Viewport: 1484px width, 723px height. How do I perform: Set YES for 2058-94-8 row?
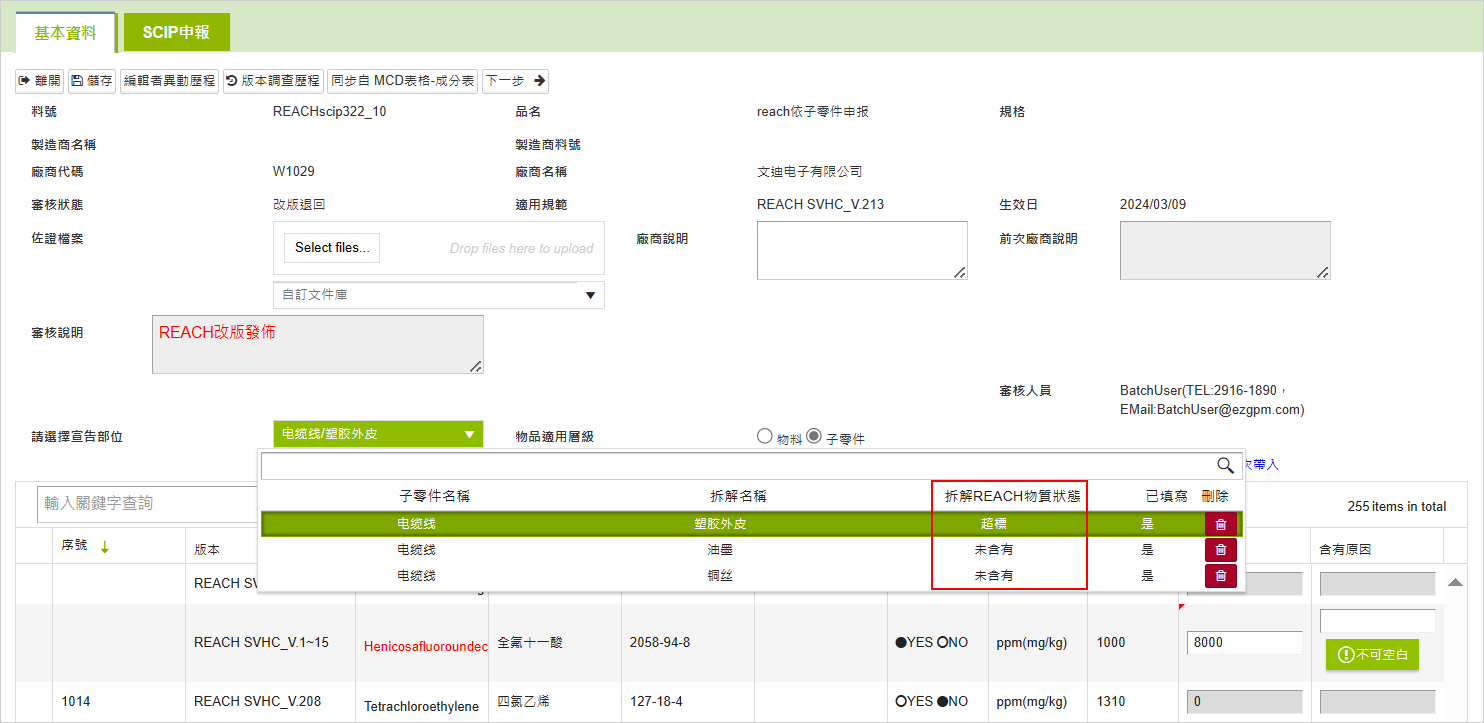[901, 643]
